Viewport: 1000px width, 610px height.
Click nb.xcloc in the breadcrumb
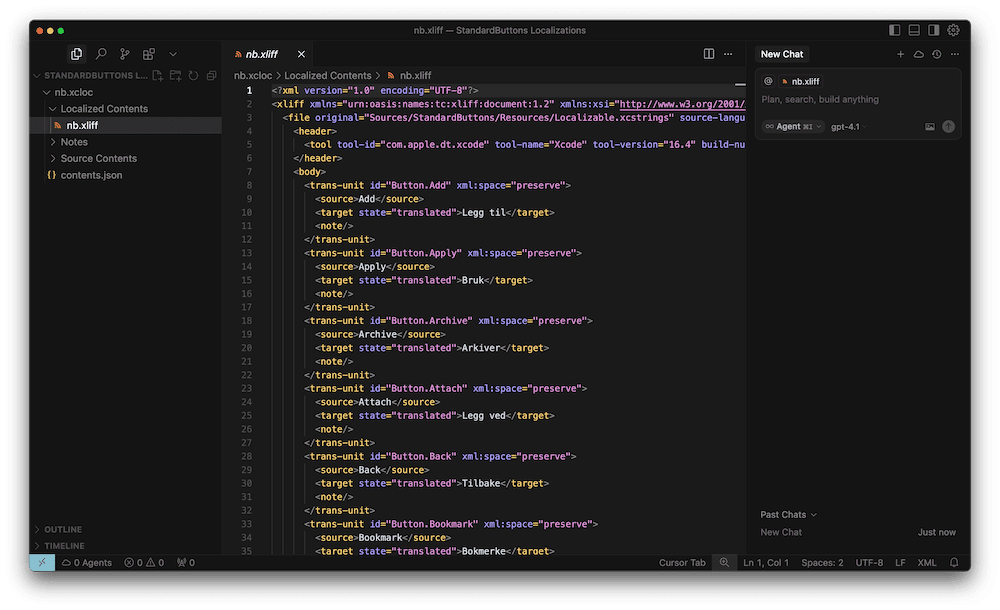(x=253, y=75)
